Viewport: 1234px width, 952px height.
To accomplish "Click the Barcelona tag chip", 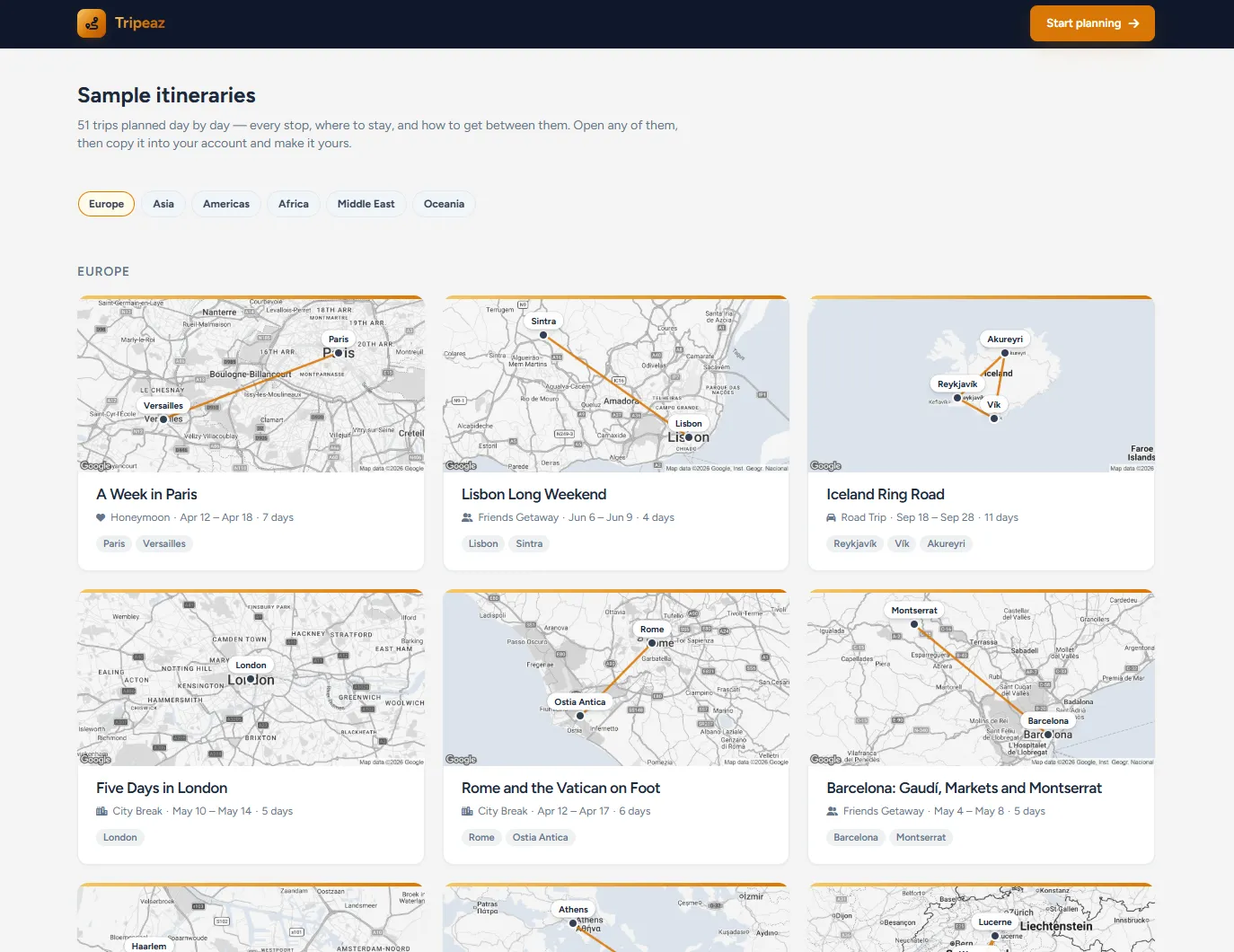I will pos(856,837).
